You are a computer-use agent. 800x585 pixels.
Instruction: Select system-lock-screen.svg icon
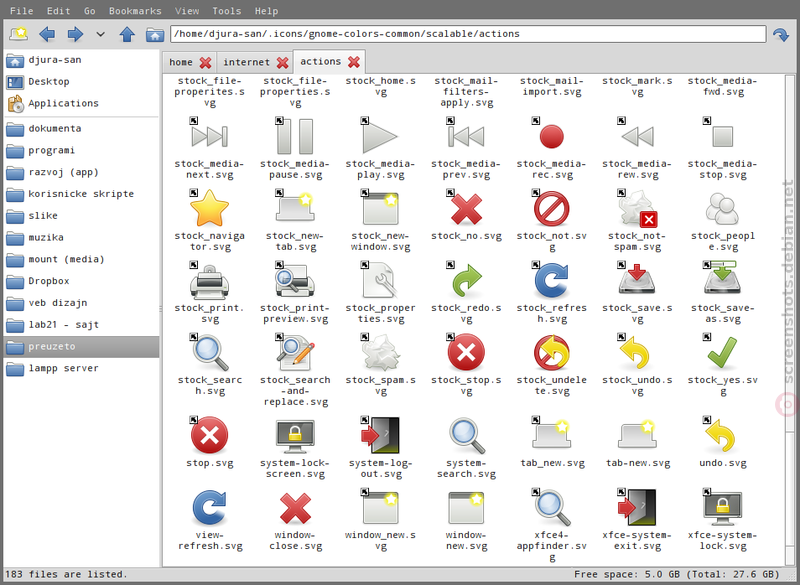pos(295,436)
